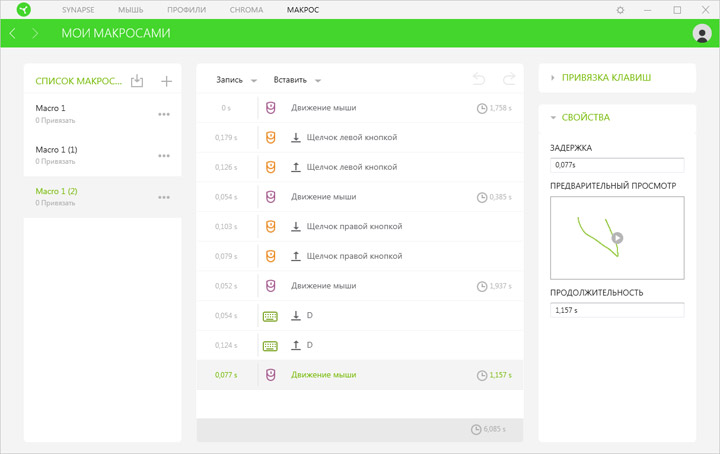
Task: Click the ПРОДОЛЖИТЕЛЬНОСТЬ duration field
Action: pos(617,310)
